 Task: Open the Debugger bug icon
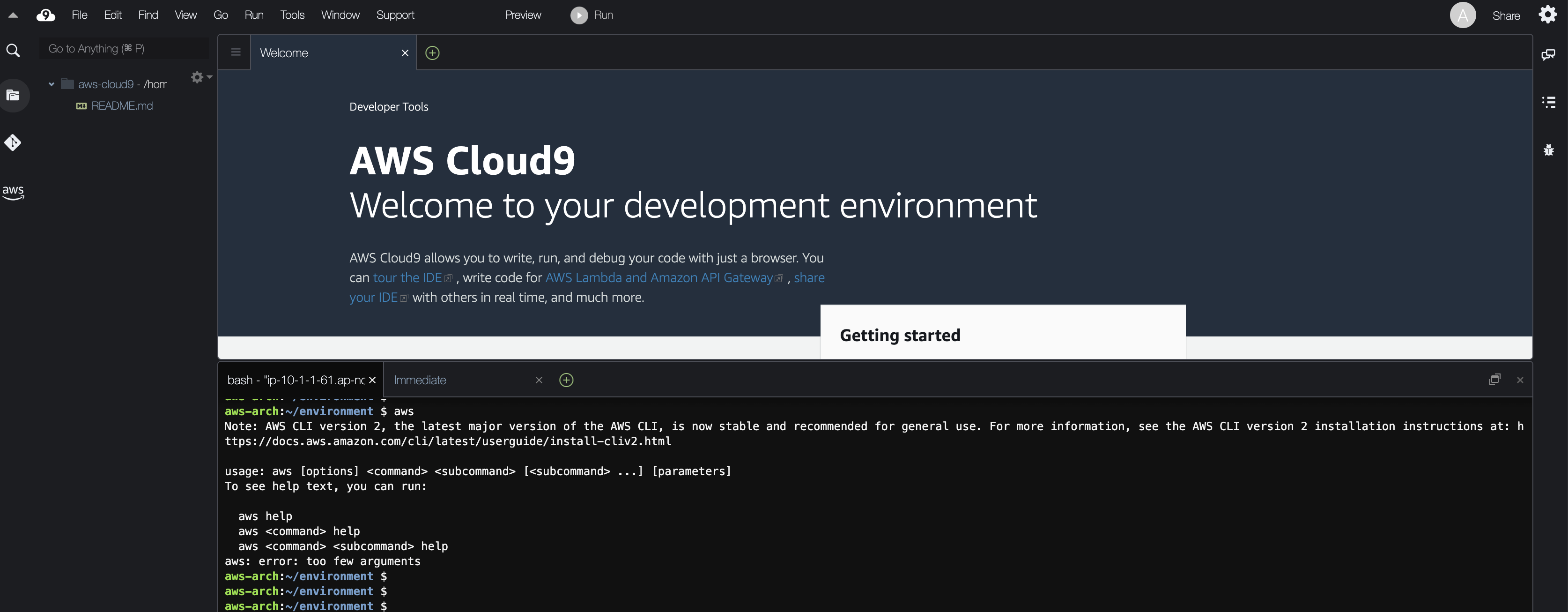tap(1548, 150)
